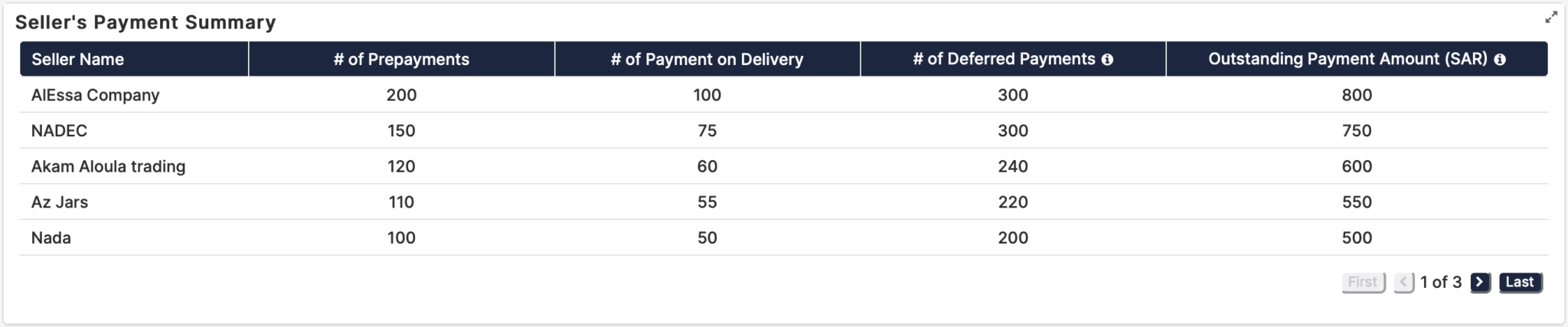This screenshot has width=1568, height=327.
Task: Click the # of Payment on Delivery header
Action: tap(707, 60)
